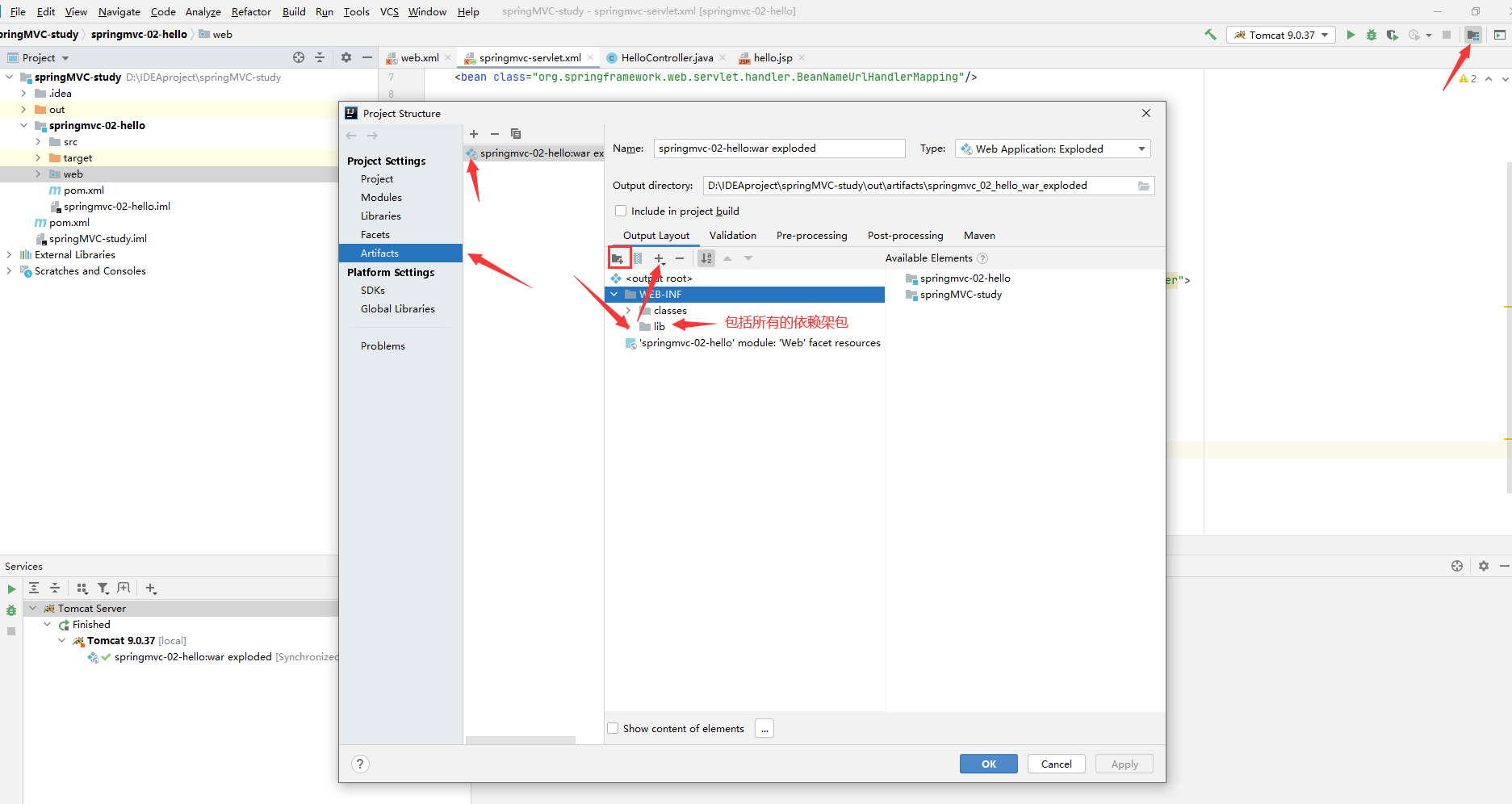
Task: Locate file with Project panel crosshair icon
Action: [x=299, y=57]
